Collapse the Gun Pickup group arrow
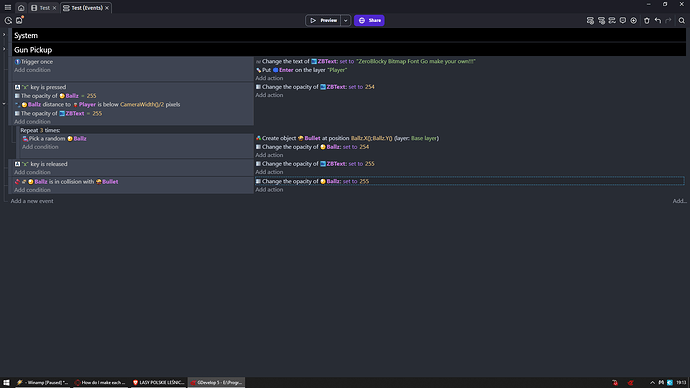The height and width of the screenshot is (388, 690). [x=4, y=49]
